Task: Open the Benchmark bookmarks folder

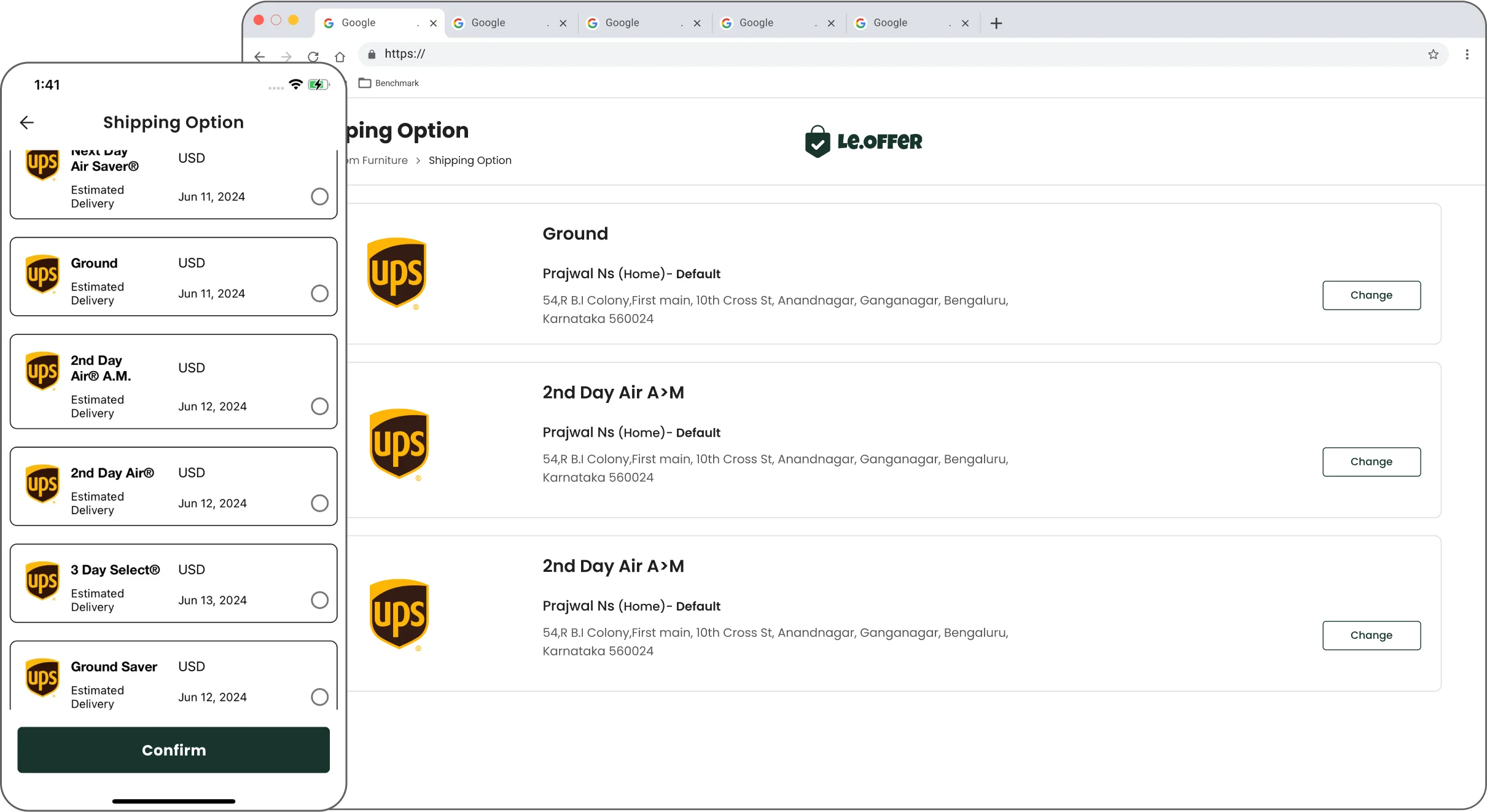Action: pyautogui.click(x=389, y=83)
